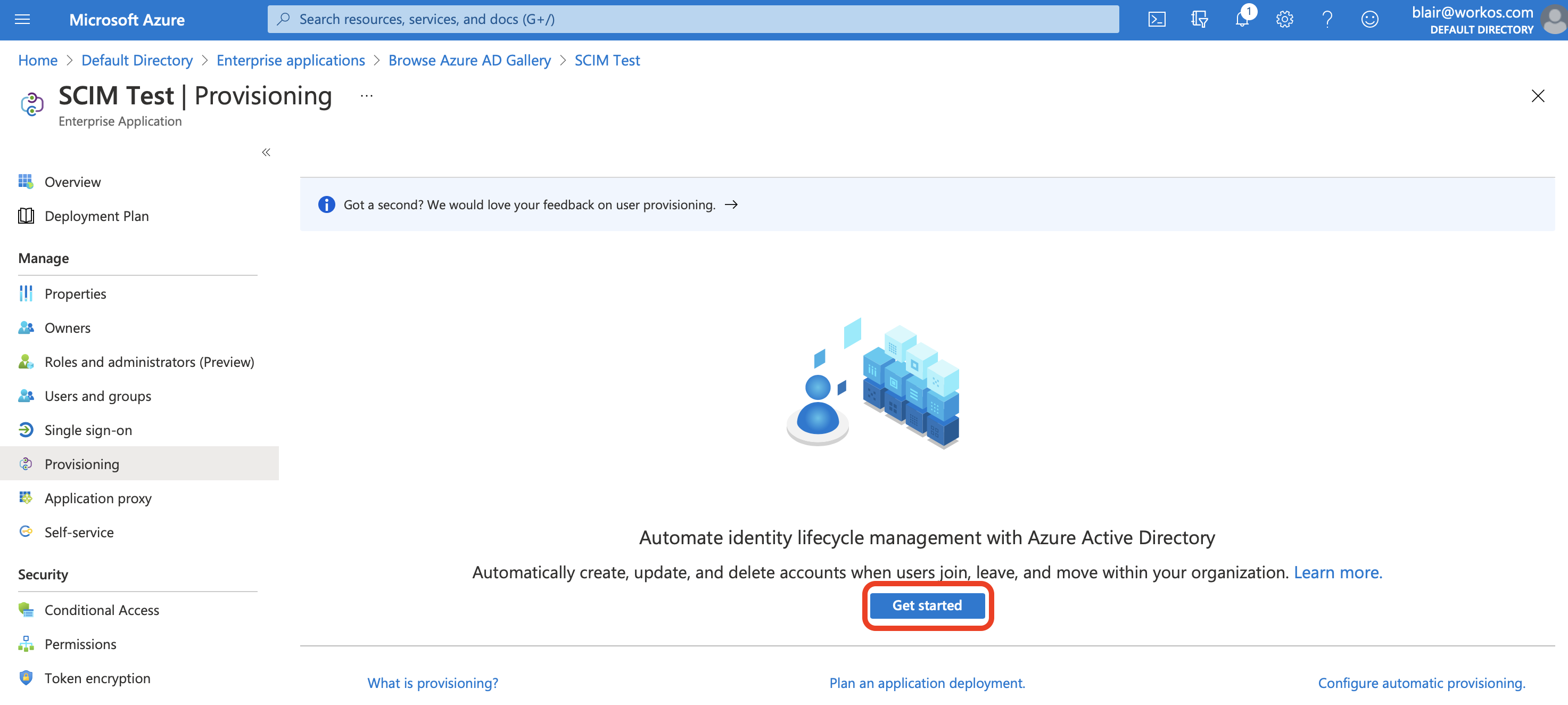Click the Self-service icon
Image resolution: width=1568 pixels, height=705 pixels.
(x=26, y=531)
